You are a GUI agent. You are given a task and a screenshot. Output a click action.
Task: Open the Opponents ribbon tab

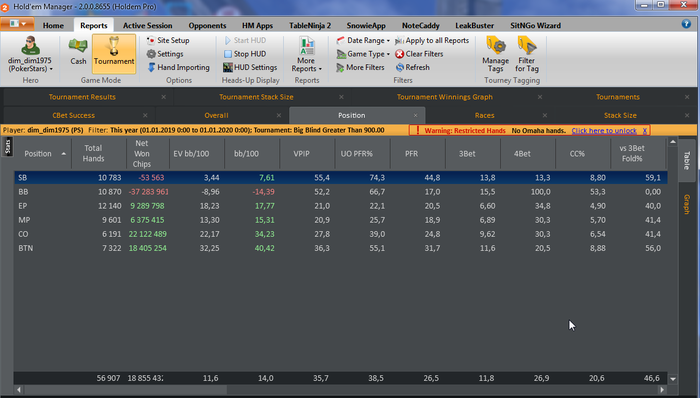point(207,25)
